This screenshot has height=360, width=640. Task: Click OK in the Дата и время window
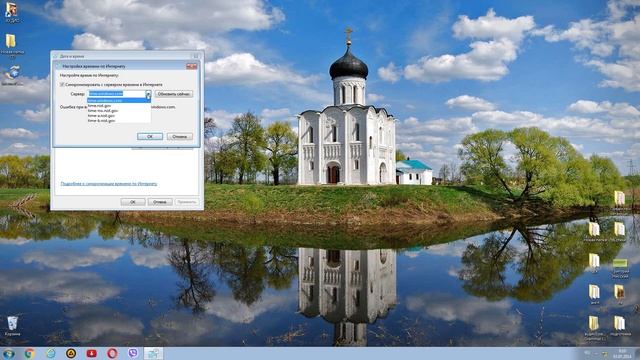pos(133,202)
